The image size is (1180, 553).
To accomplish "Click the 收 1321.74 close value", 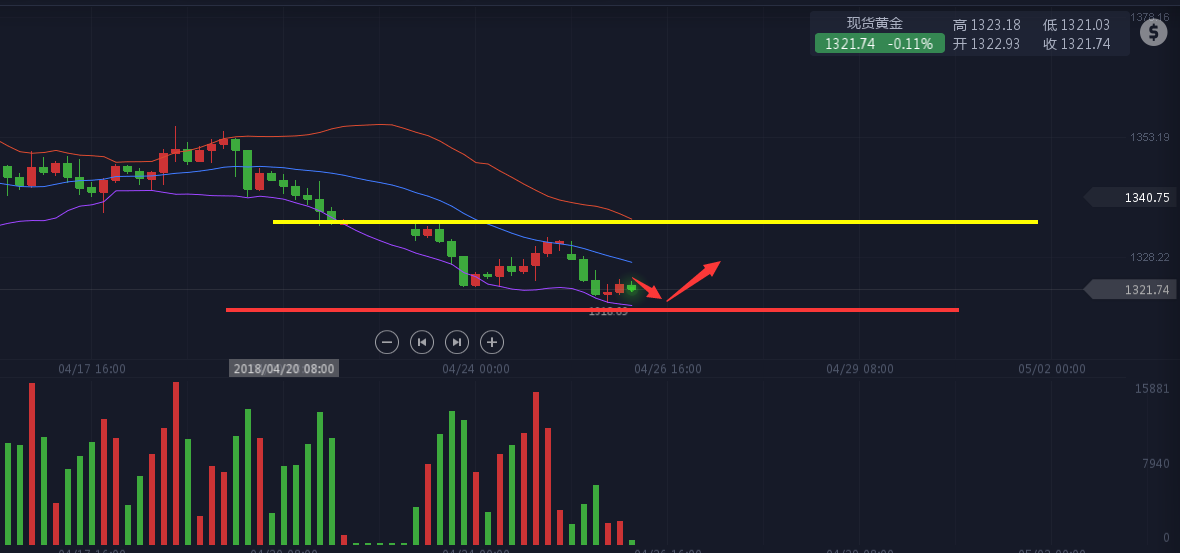I will [x=1076, y=44].
